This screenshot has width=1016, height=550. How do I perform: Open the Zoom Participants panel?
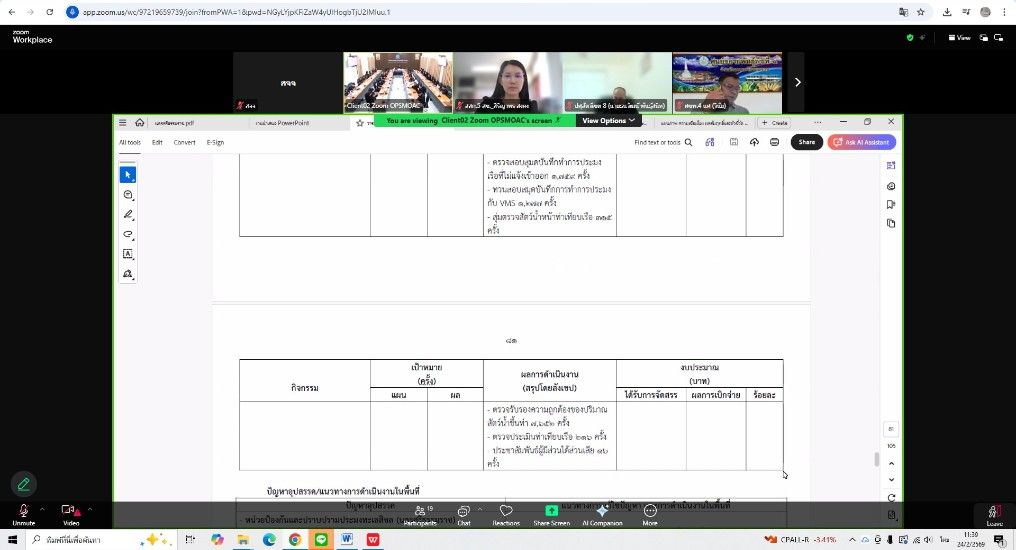coord(421,514)
